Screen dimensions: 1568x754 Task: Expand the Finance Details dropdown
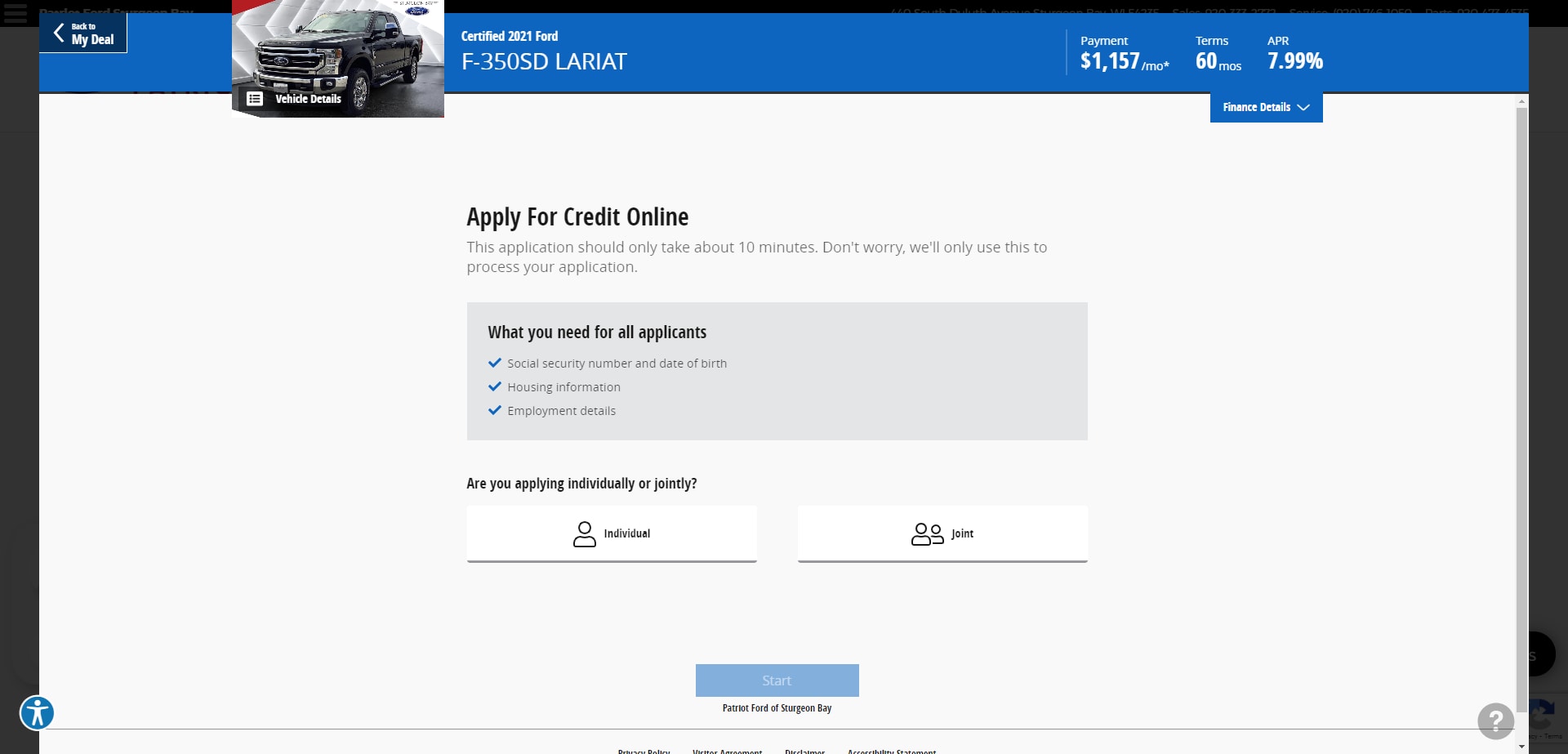pyautogui.click(x=1266, y=107)
